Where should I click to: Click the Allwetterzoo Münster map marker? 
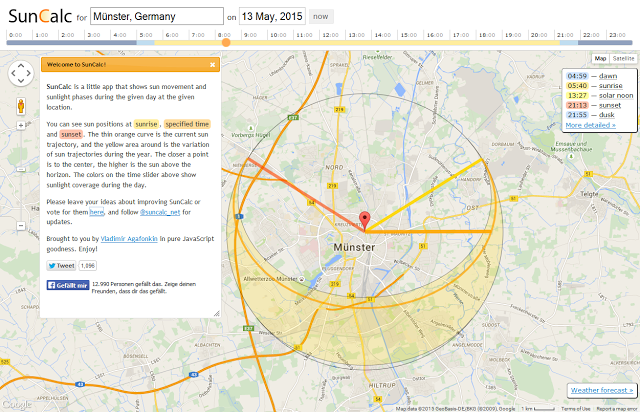pos(302,279)
